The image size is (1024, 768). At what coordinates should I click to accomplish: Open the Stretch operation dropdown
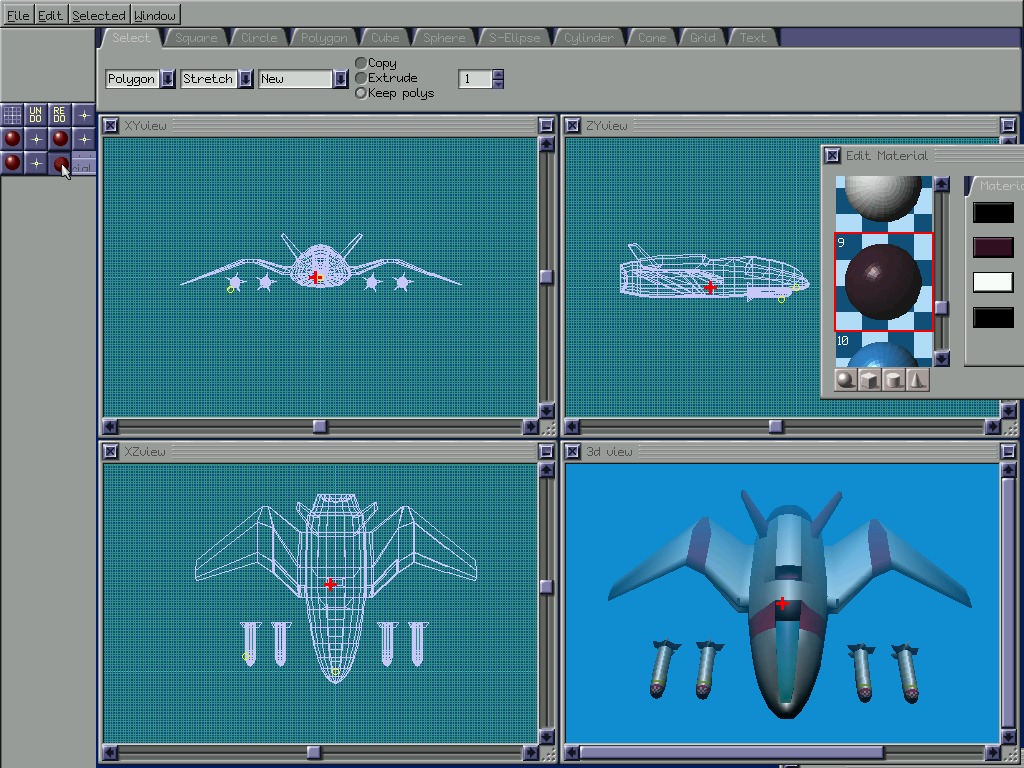(245, 79)
